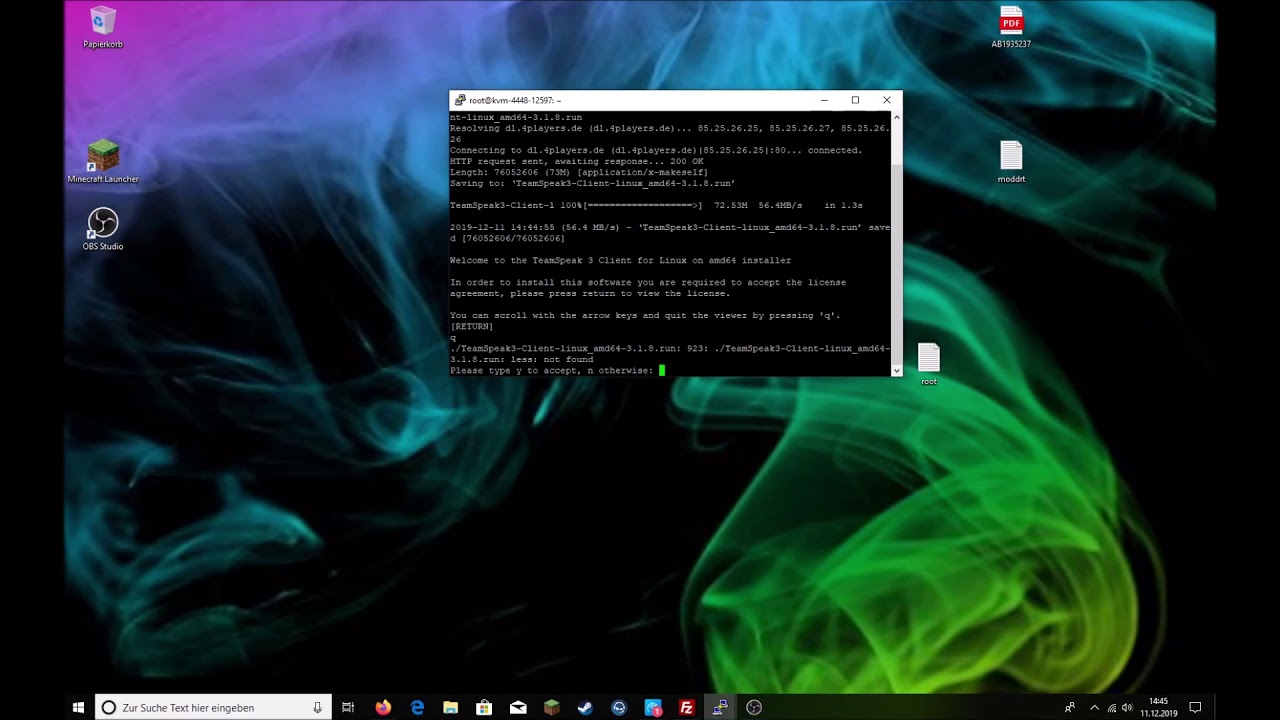The image size is (1280, 720).
Task: Select the OBS Studio desktop shortcut
Action: (x=103, y=229)
